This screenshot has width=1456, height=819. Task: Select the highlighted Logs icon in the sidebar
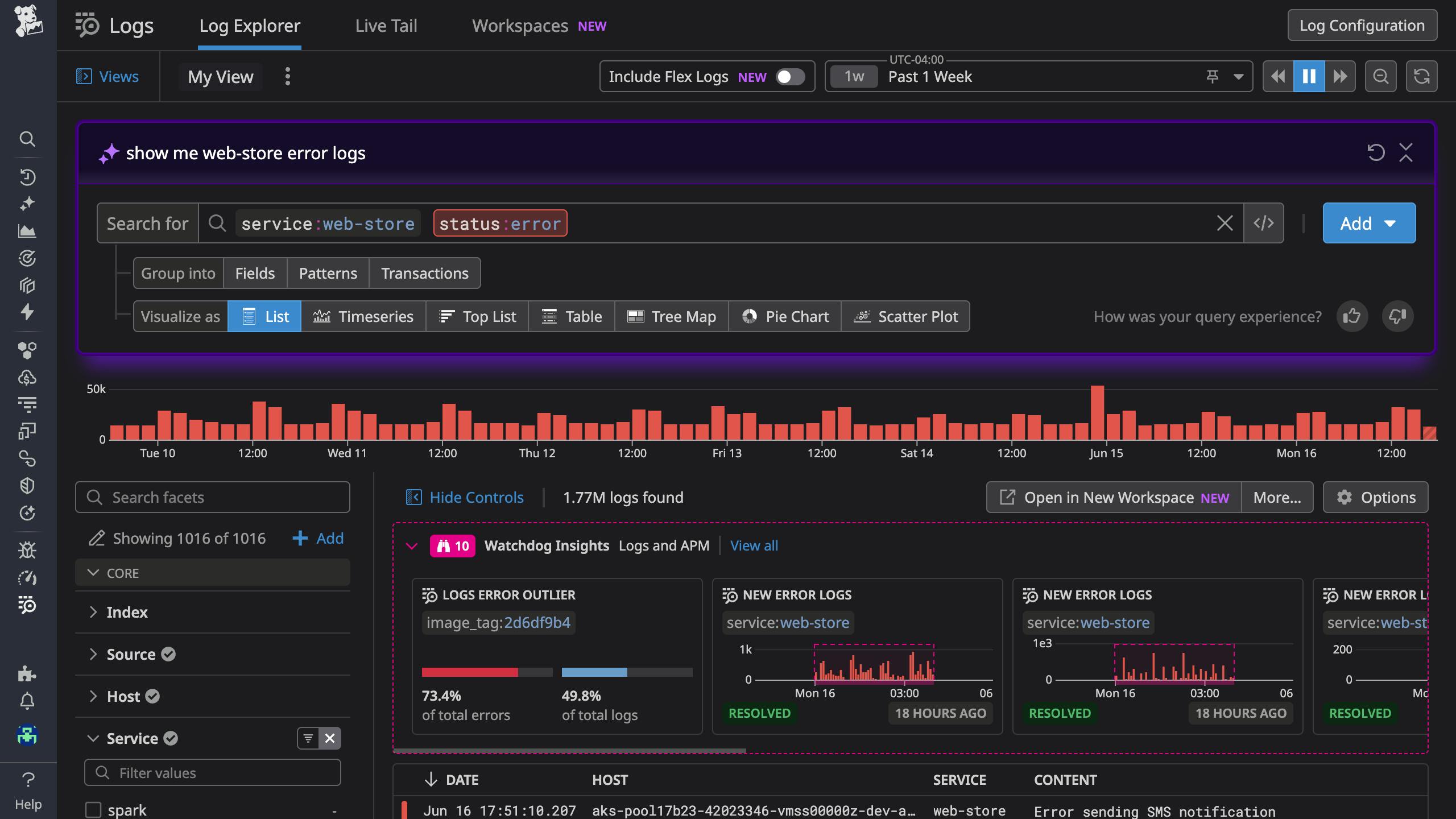[x=27, y=606]
